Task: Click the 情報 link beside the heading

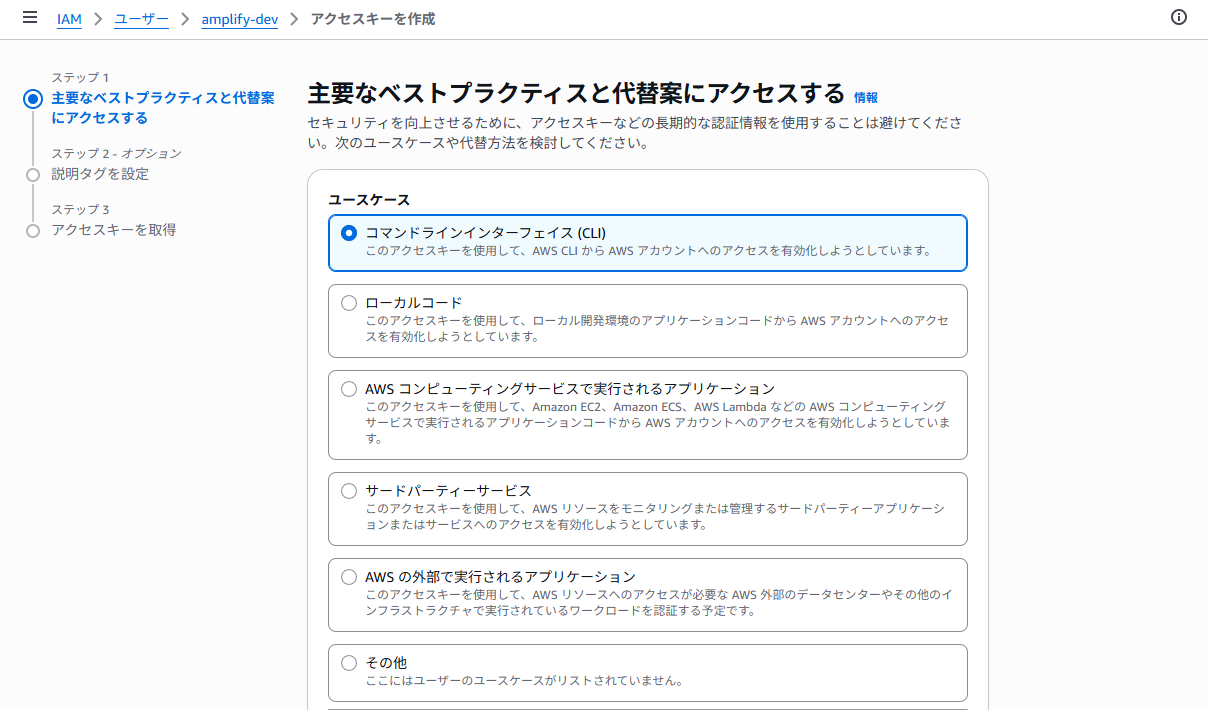Action: click(x=866, y=97)
